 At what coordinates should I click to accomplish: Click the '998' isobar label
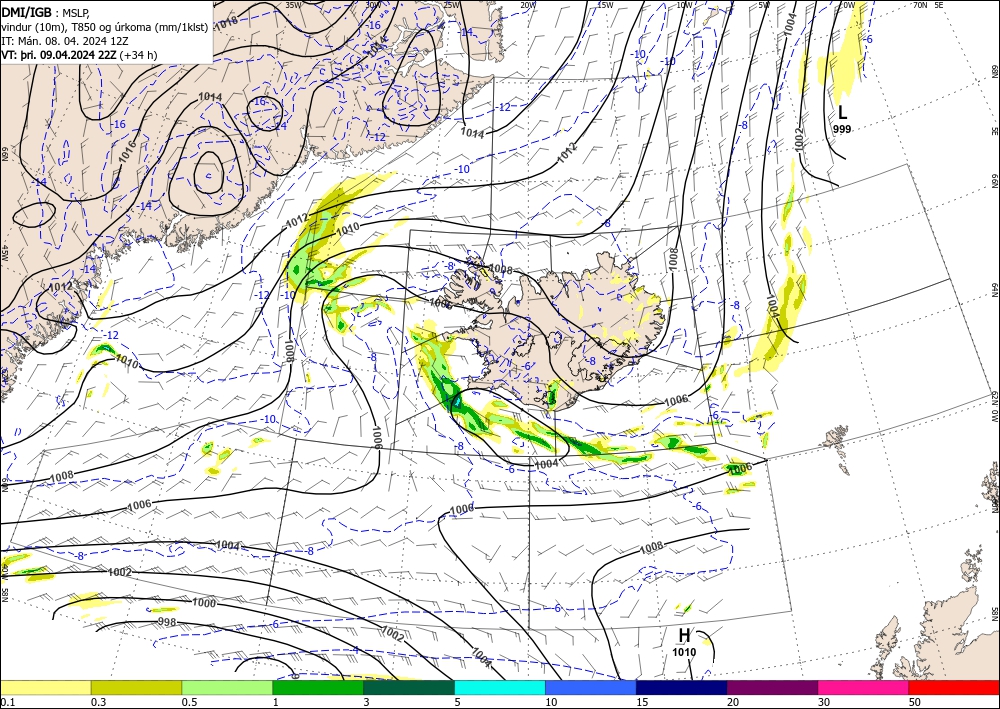tap(166, 622)
